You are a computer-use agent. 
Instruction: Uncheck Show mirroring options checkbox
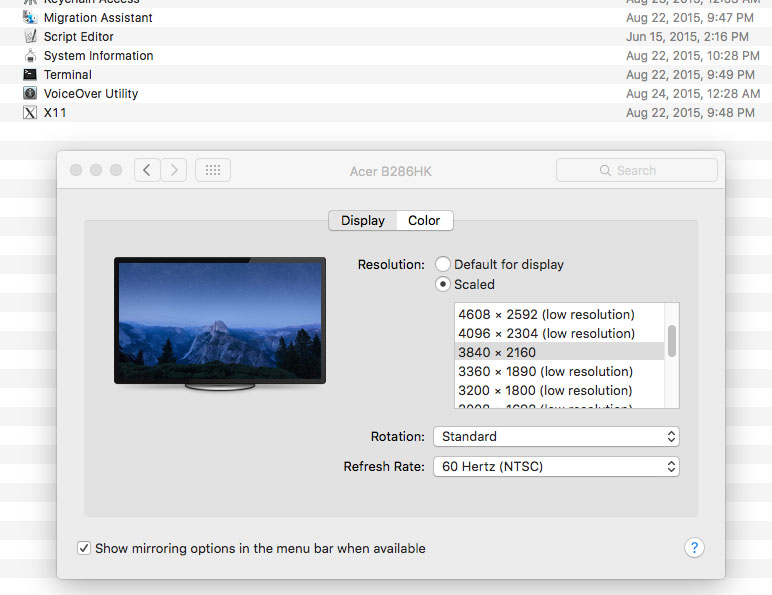click(84, 548)
